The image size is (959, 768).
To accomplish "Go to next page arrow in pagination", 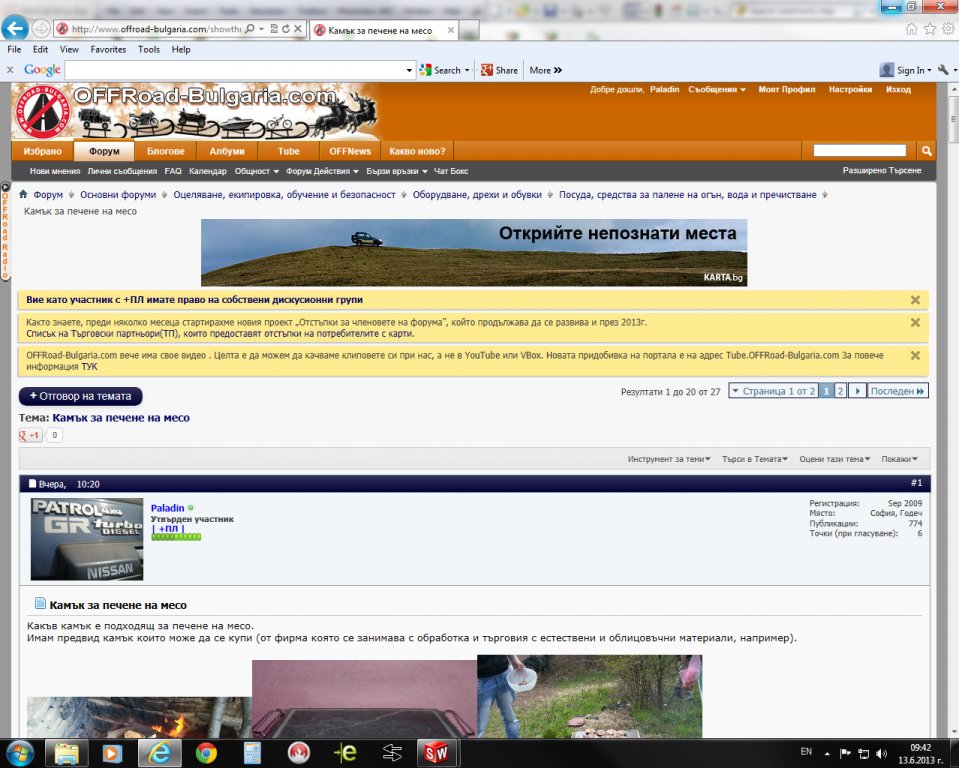I will pos(857,391).
